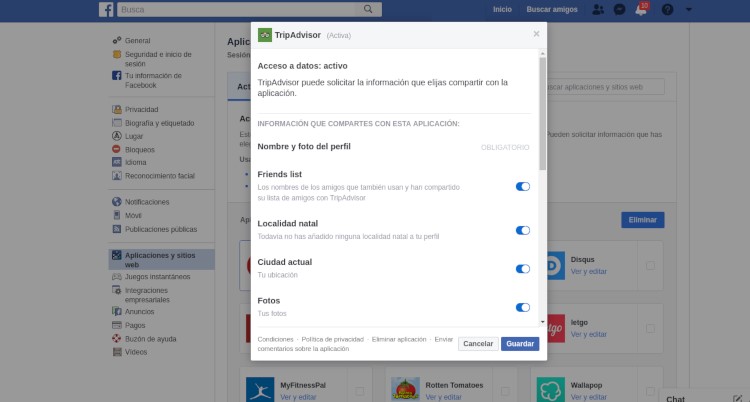Screen dimensions: 750x402
Task: Open the help question mark icon
Action: (x=667, y=9)
